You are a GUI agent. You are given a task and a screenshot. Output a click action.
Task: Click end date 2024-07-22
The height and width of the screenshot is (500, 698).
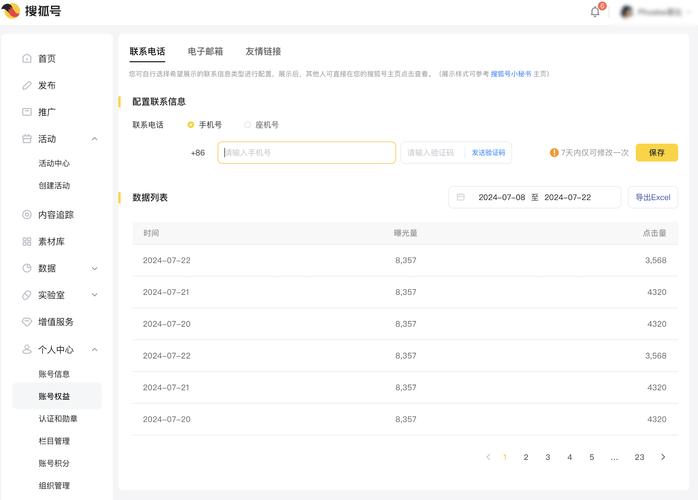tap(568, 197)
